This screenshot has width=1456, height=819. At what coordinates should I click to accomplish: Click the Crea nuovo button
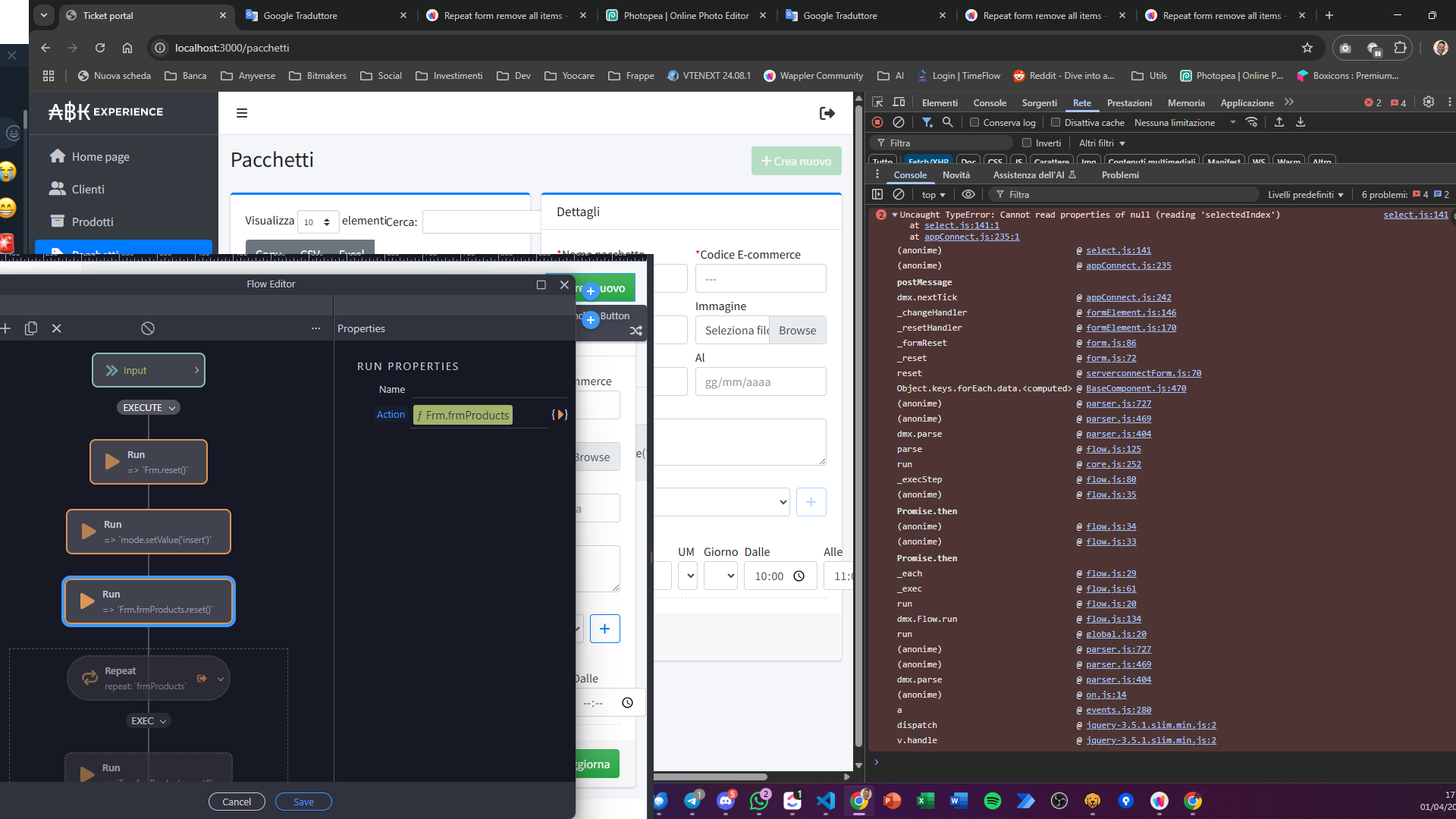pos(796,161)
